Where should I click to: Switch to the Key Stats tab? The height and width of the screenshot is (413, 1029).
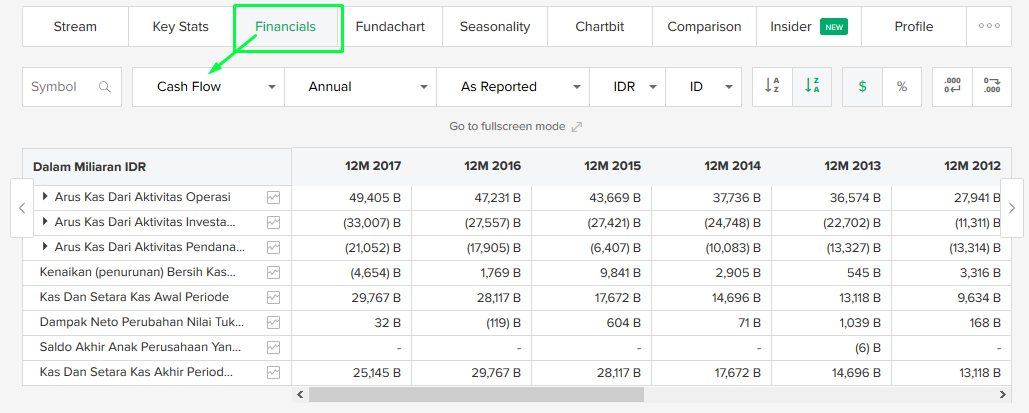coord(180,27)
